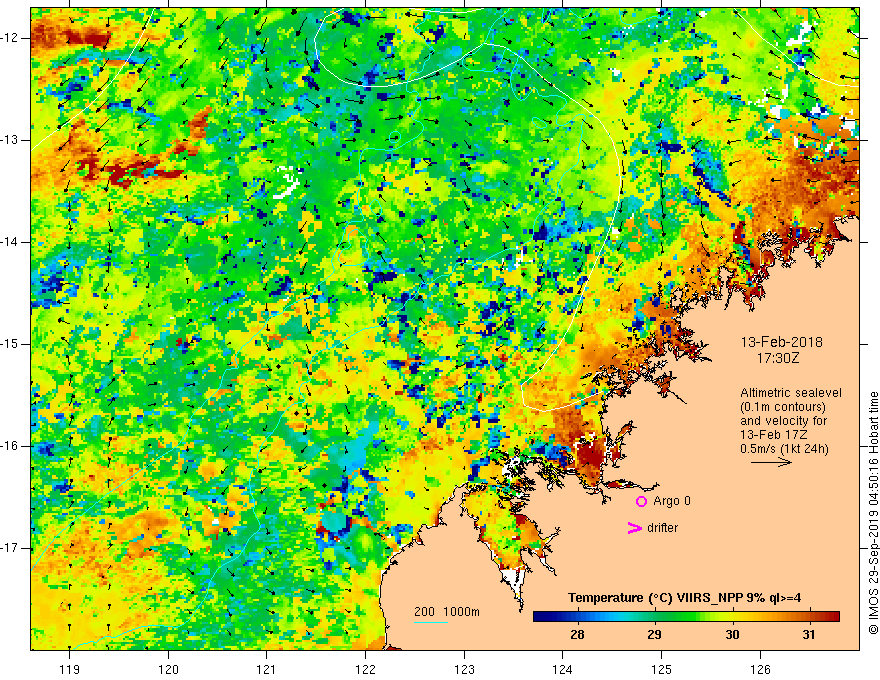
Task: Click the 31 tick on temperature scale
Action: click(808, 635)
